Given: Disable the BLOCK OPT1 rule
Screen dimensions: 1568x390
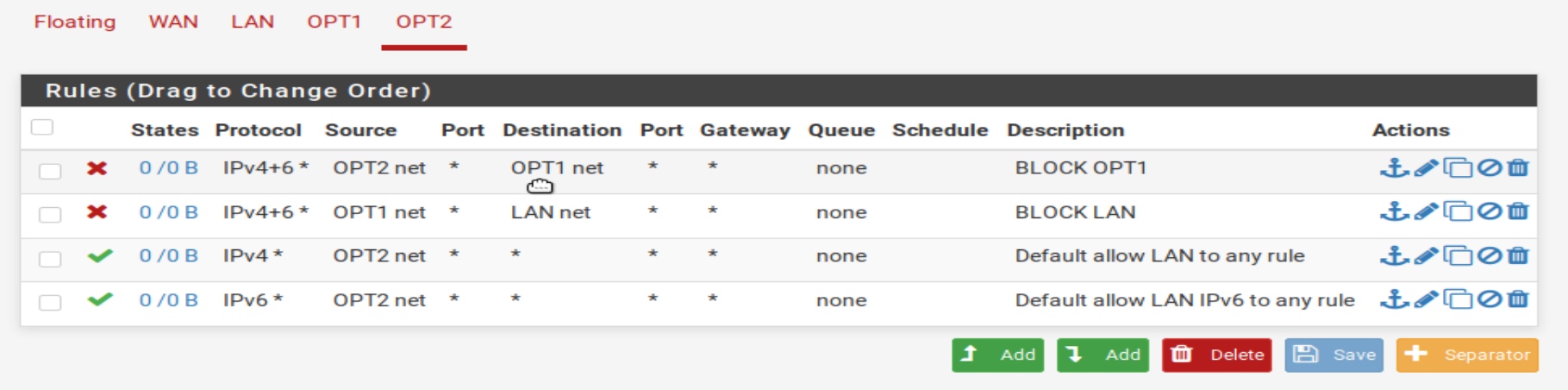Looking at the screenshot, I should point(1490,167).
